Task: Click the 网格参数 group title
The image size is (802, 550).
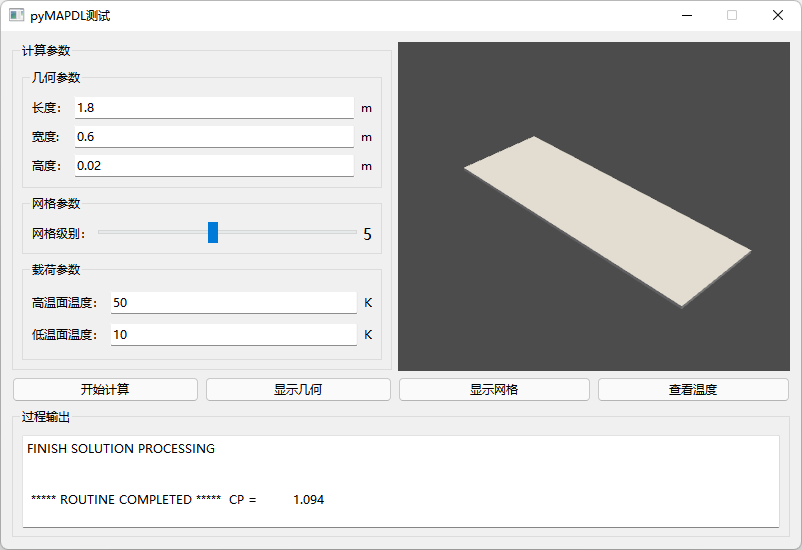Action: [x=56, y=204]
